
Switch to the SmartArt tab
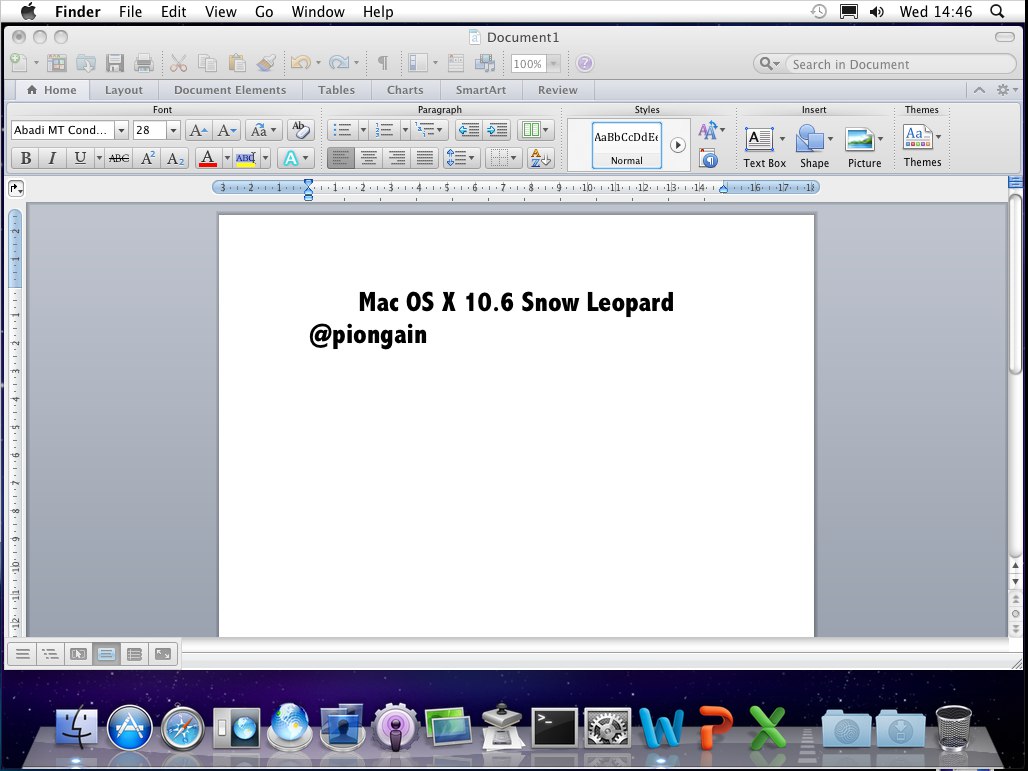pyautogui.click(x=481, y=90)
